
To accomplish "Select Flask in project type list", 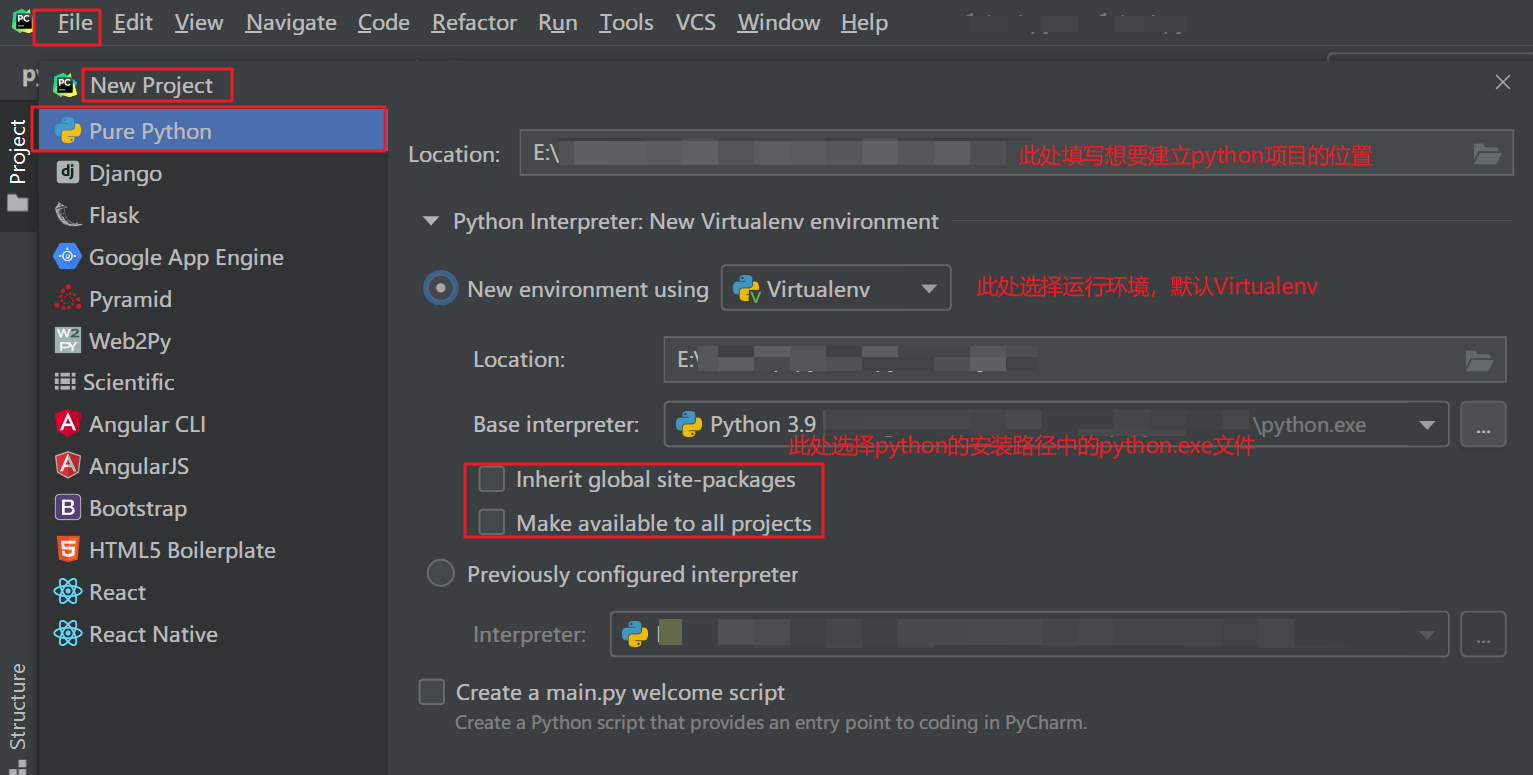I will (x=212, y=215).
